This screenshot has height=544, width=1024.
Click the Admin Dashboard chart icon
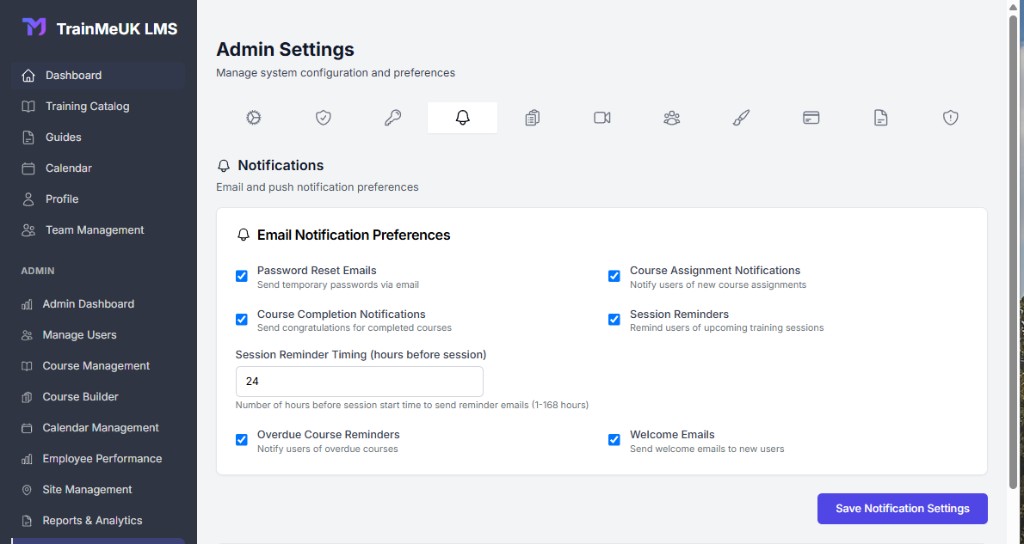coord(27,304)
